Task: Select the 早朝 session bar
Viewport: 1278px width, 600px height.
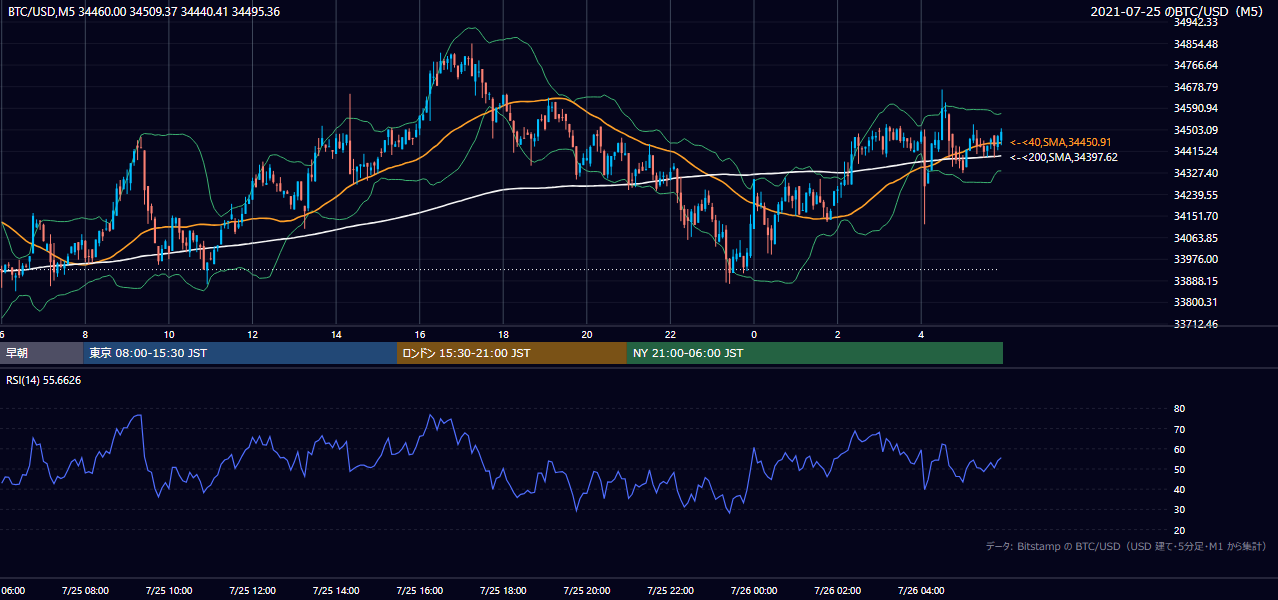Action: click(41, 353)
